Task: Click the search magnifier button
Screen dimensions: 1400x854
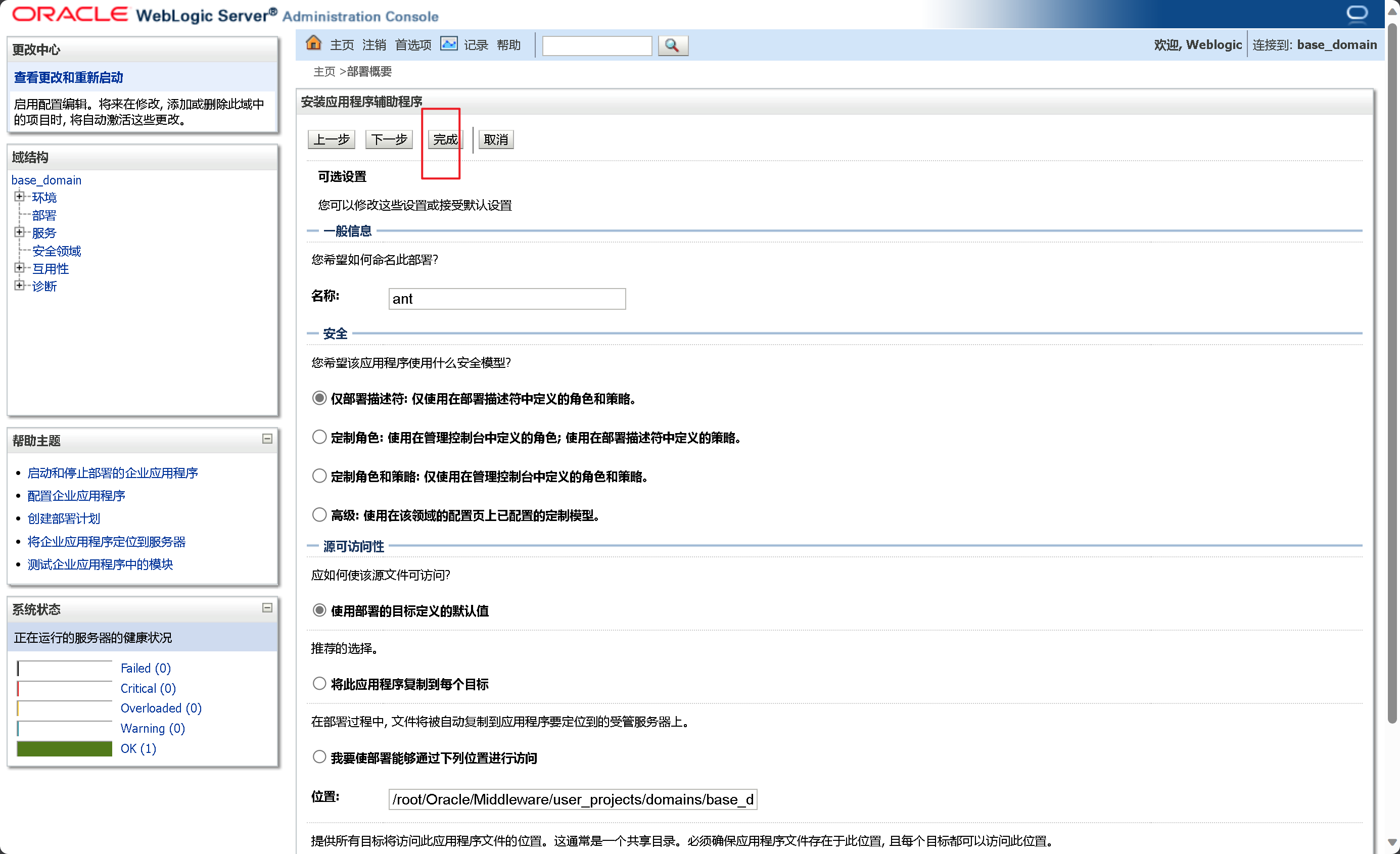Action: coord(672,45)
